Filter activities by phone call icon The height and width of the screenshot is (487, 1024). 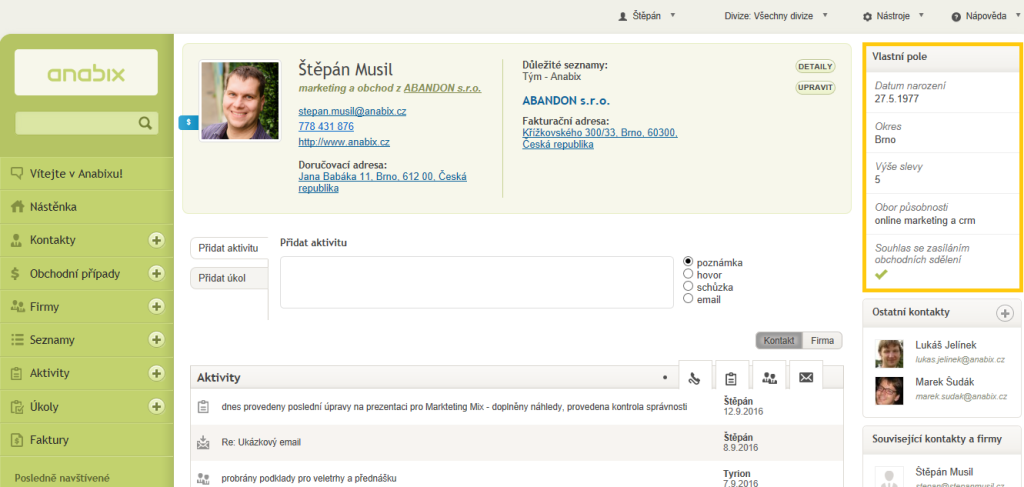pos(694,378)
